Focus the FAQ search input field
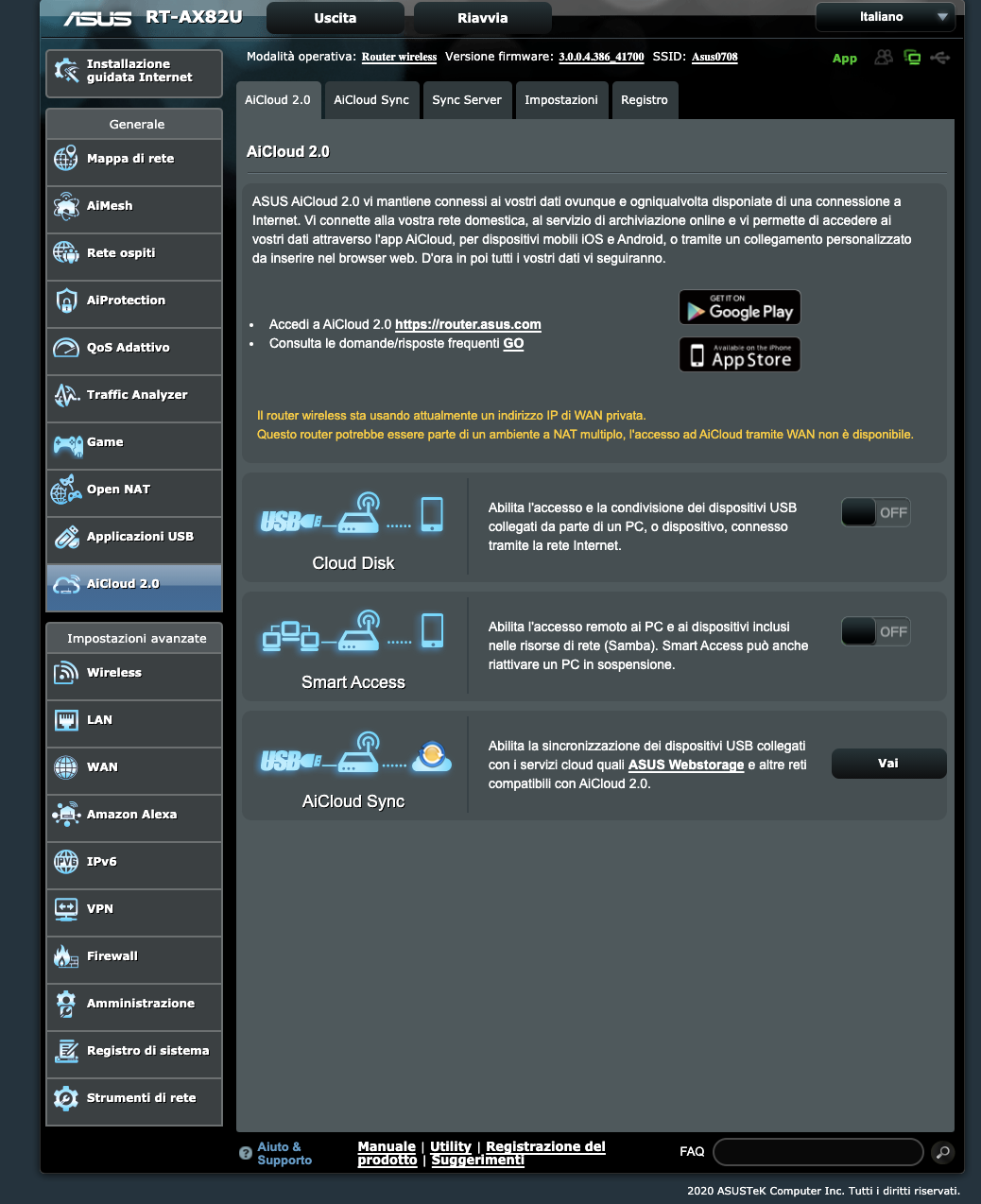The width and height of the screenshot is (981, 1204). coord(818,1152)
